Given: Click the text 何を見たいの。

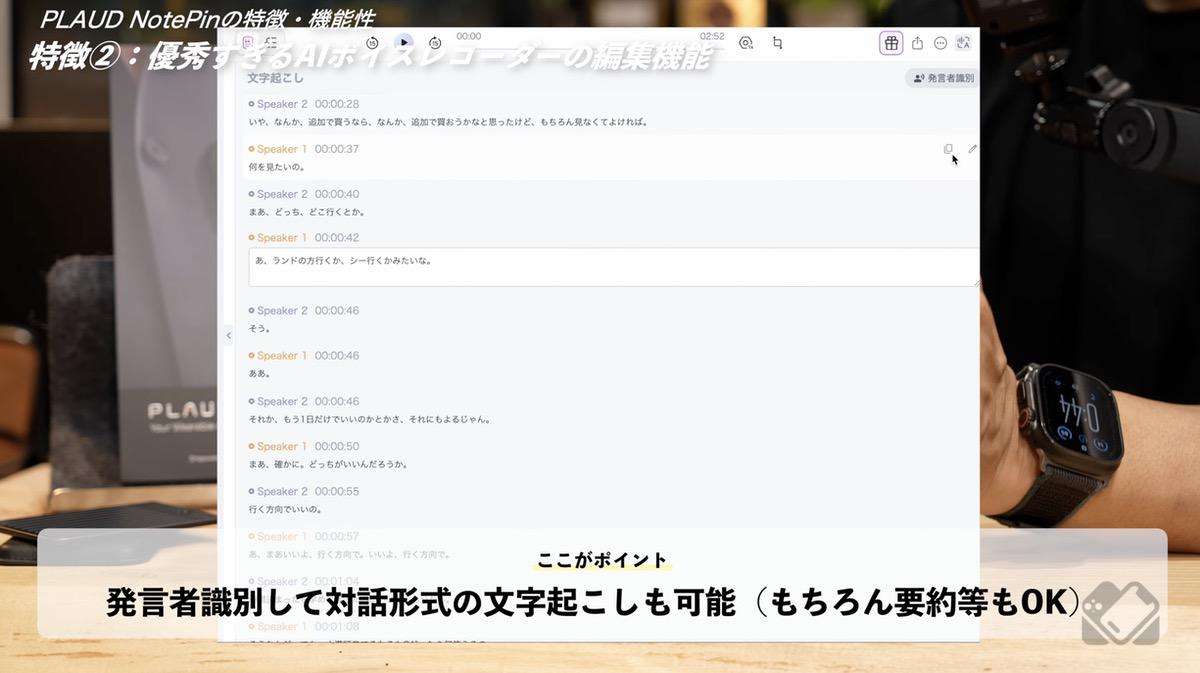Looking at the screenshot, I should tap(277, 167).
